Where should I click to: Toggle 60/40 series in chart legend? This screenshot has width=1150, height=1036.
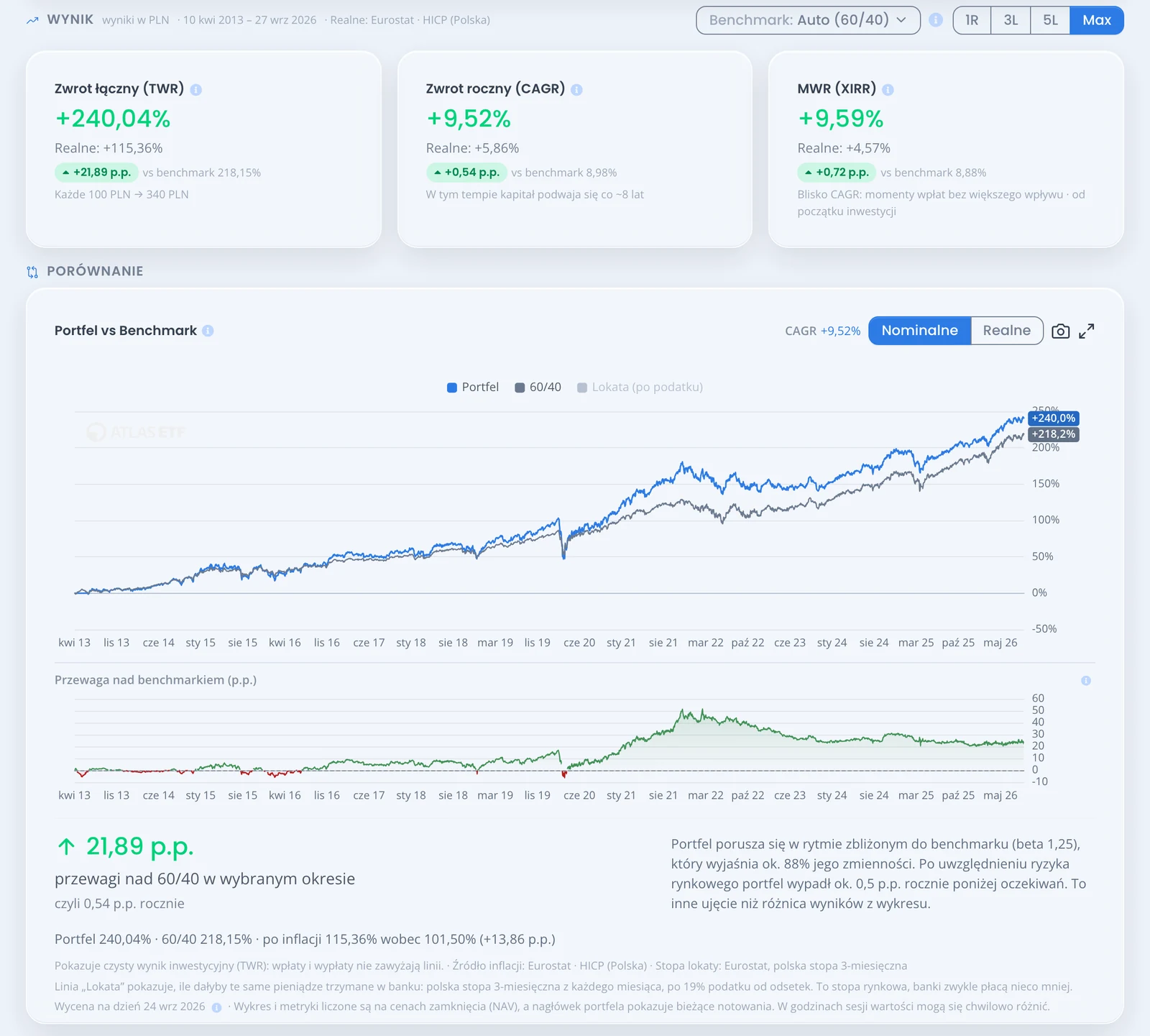[x=538, y=388]
